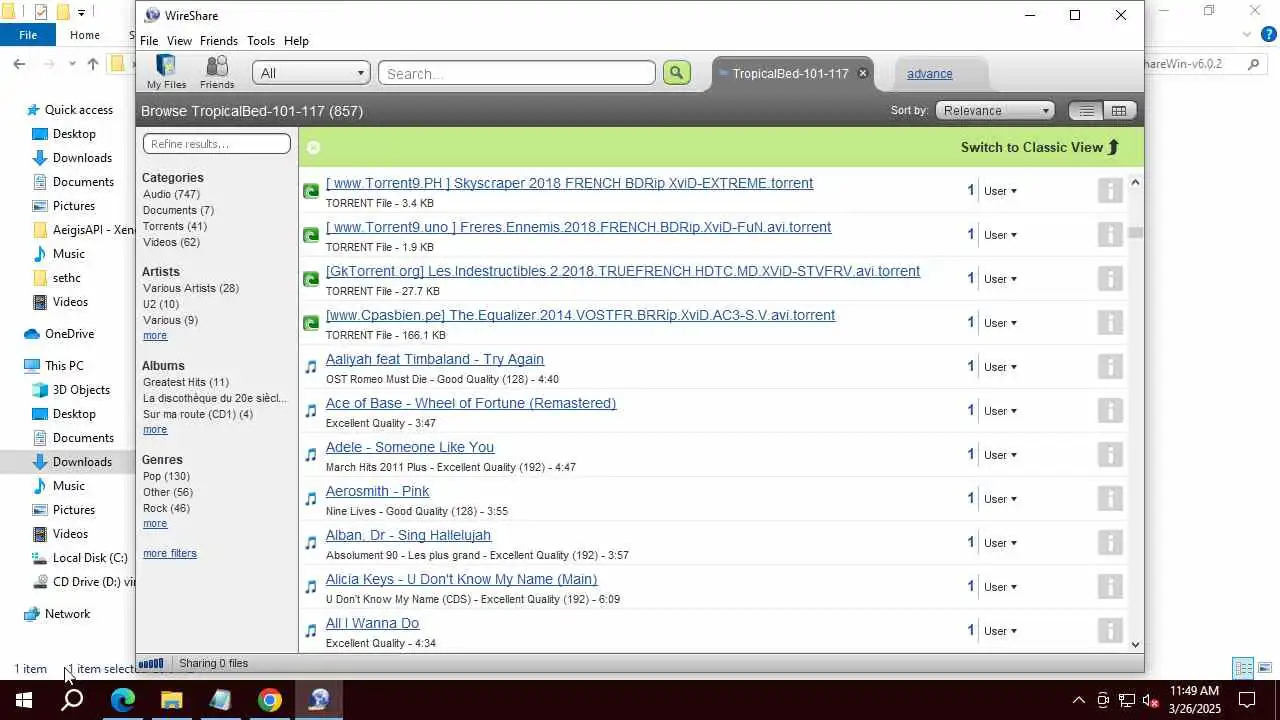This screenshot has width=1280, height=720.
Task: Close the TropicalBed-101-117 tab
Action: click(x=863, y=73)
